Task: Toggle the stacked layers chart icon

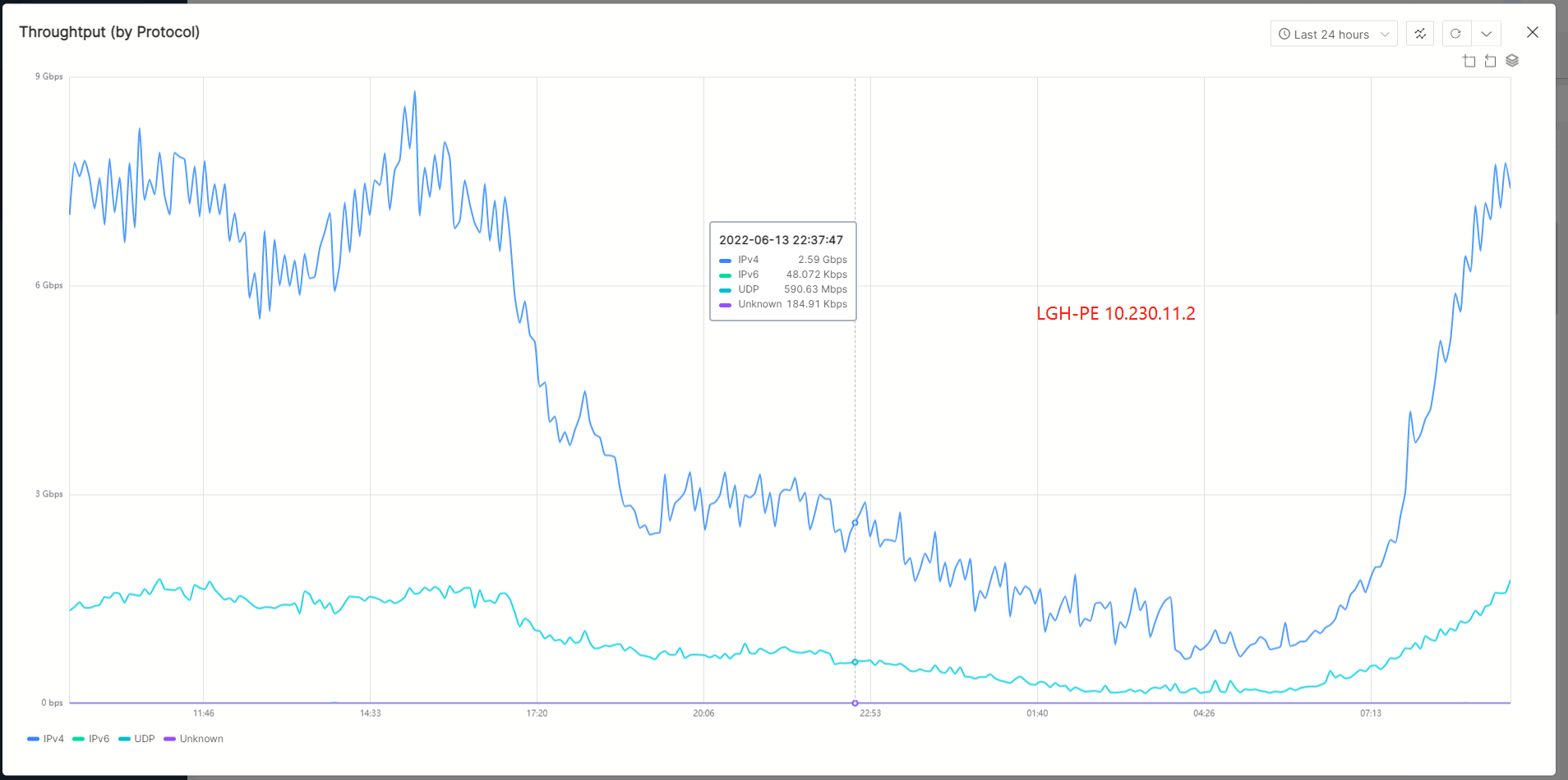Action: coord(1512,61)
